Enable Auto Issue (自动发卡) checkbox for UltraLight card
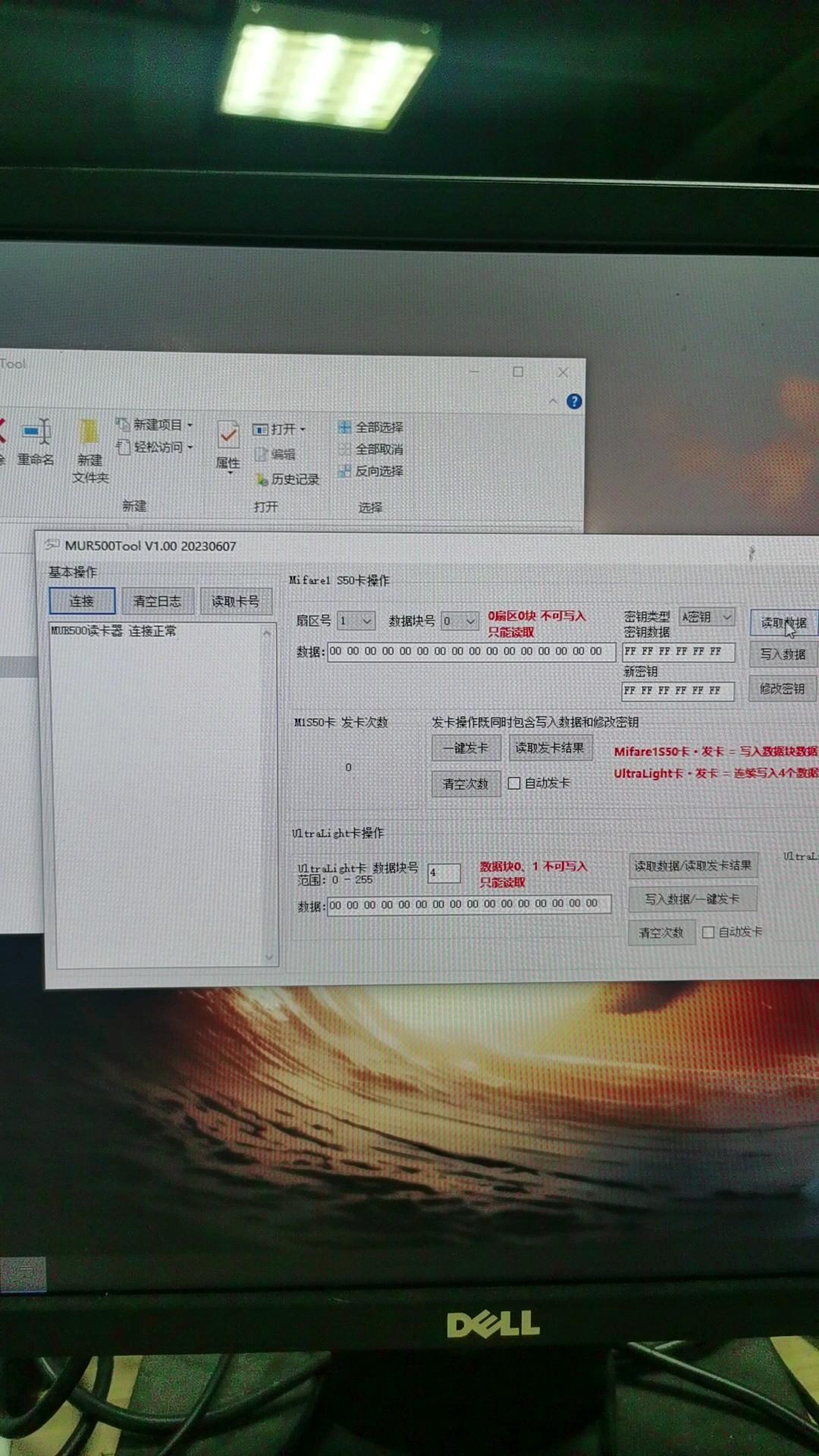This screenshot has width=819, height=1456. (708, 932)
